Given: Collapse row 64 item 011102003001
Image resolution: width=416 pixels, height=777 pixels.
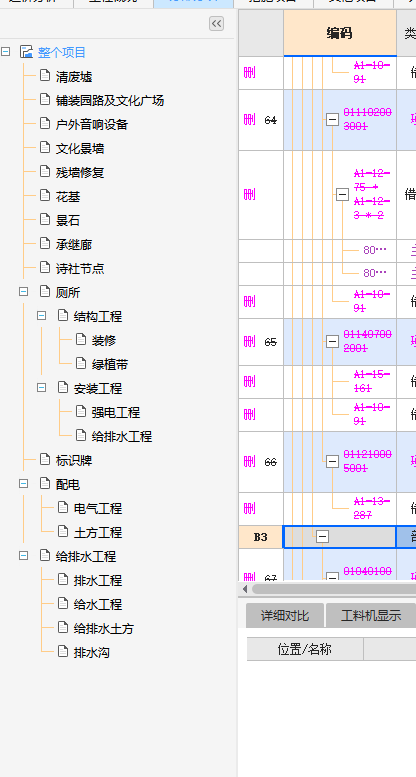Looking at the screenshot, I should point(332,119).
